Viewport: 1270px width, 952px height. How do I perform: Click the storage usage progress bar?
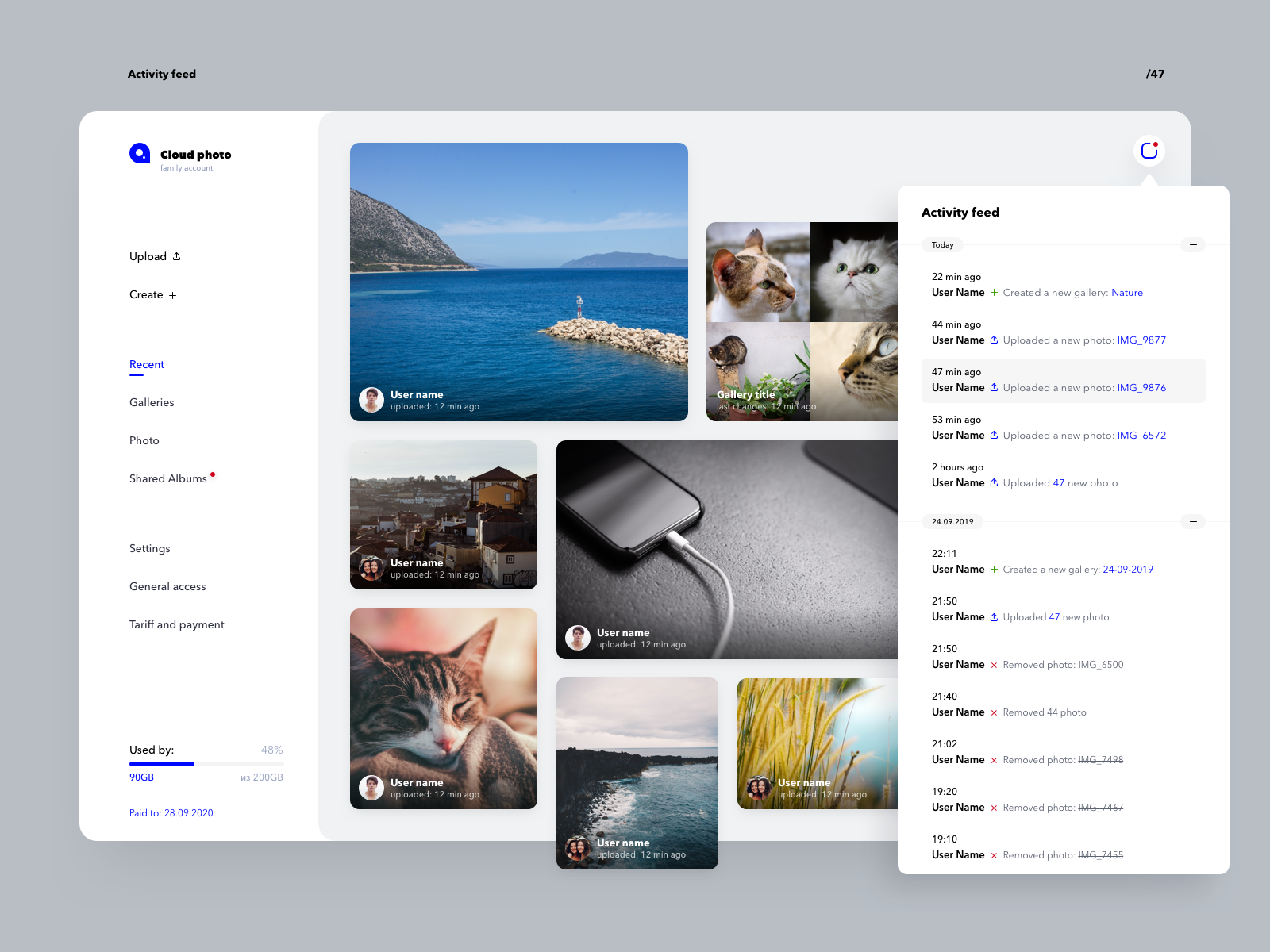[206, 764]
